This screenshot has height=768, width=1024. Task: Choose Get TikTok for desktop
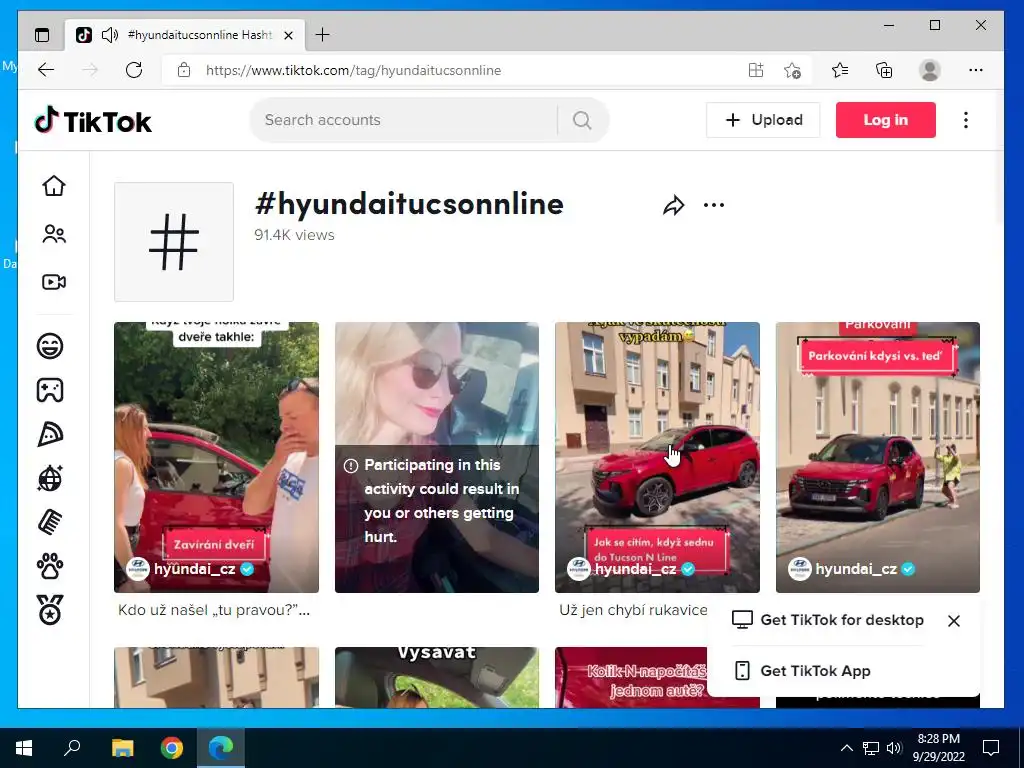click(x=828, y=620)
